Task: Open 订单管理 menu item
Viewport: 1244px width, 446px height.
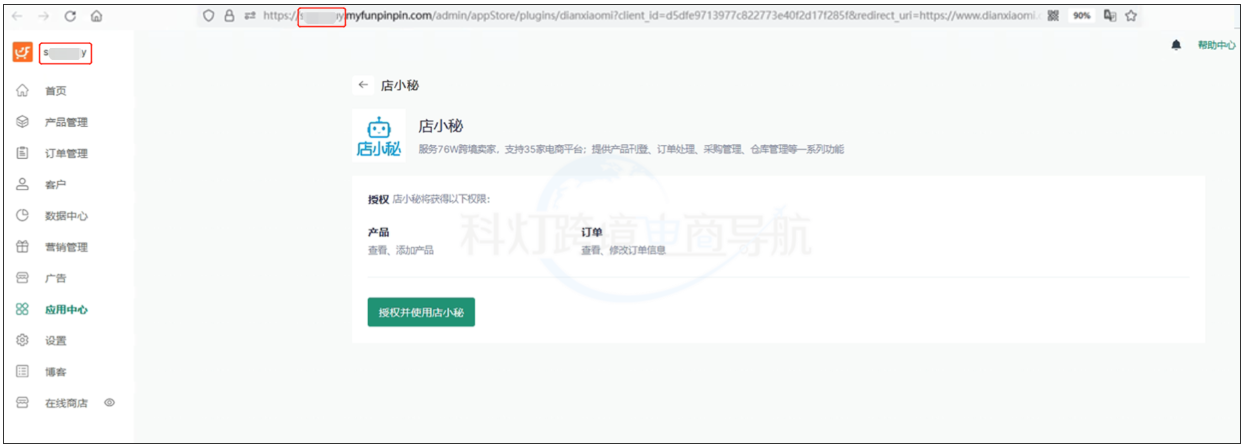Action: point(66,153)
